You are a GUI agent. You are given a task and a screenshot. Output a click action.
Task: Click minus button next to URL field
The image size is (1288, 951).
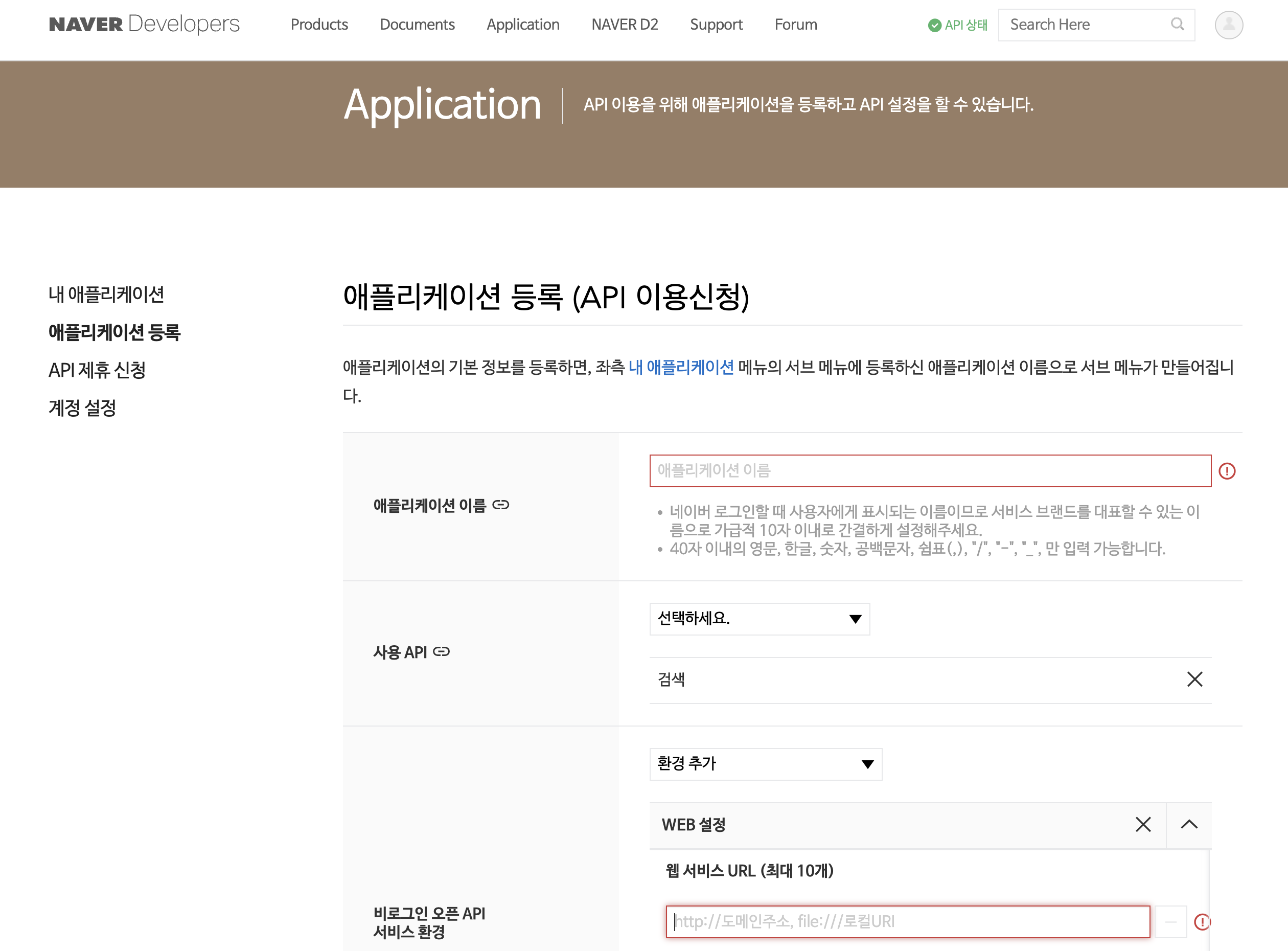tap(1170, 922)
